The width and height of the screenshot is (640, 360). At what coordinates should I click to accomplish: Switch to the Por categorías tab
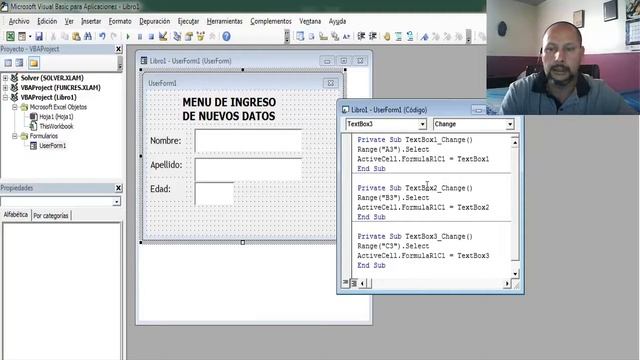click(51, 216)
